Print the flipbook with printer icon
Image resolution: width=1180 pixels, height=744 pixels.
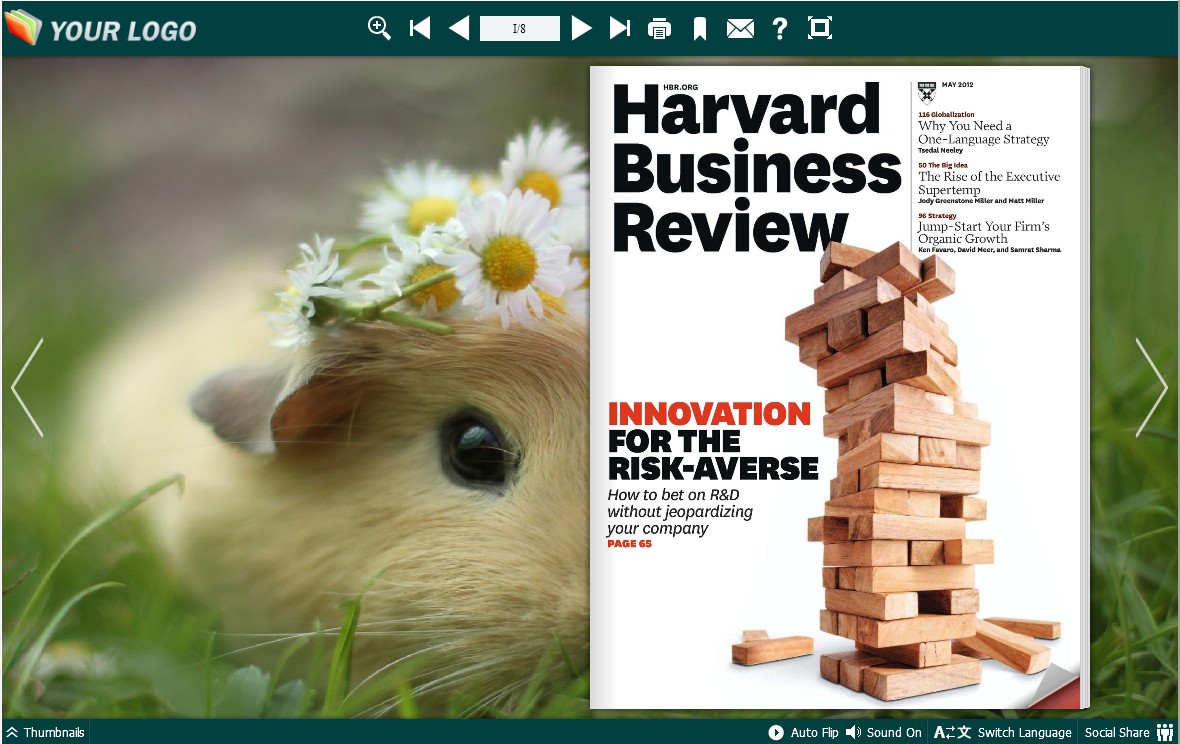(659, 29)
